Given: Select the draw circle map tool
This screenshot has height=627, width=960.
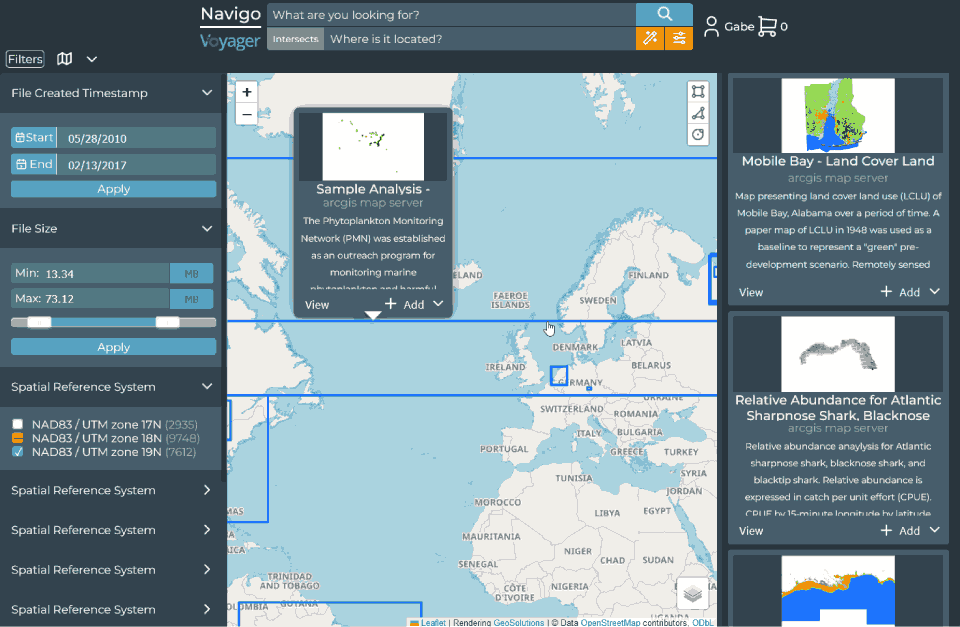Looking at the screenshot, I should tap(698, 135).
